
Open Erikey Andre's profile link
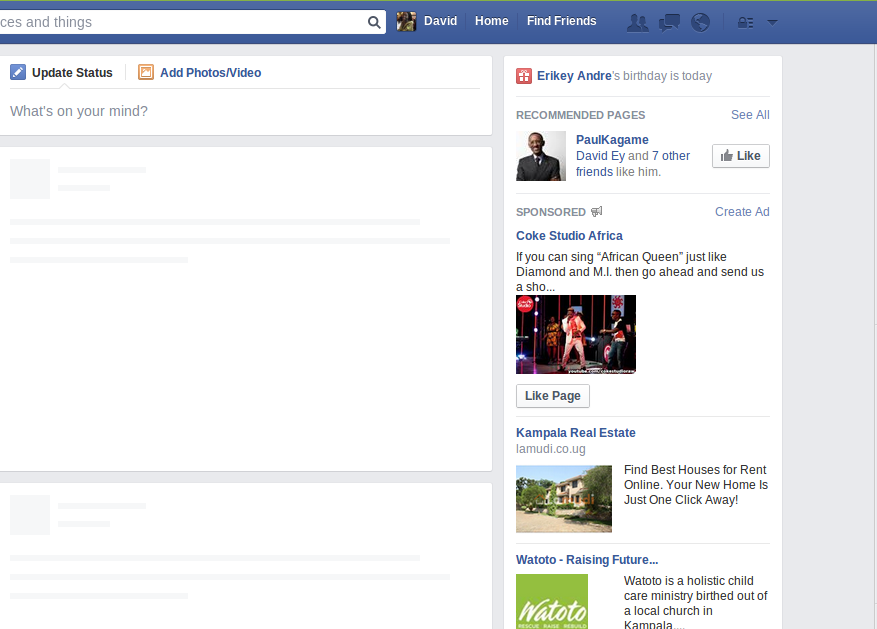tap(574, 76)
